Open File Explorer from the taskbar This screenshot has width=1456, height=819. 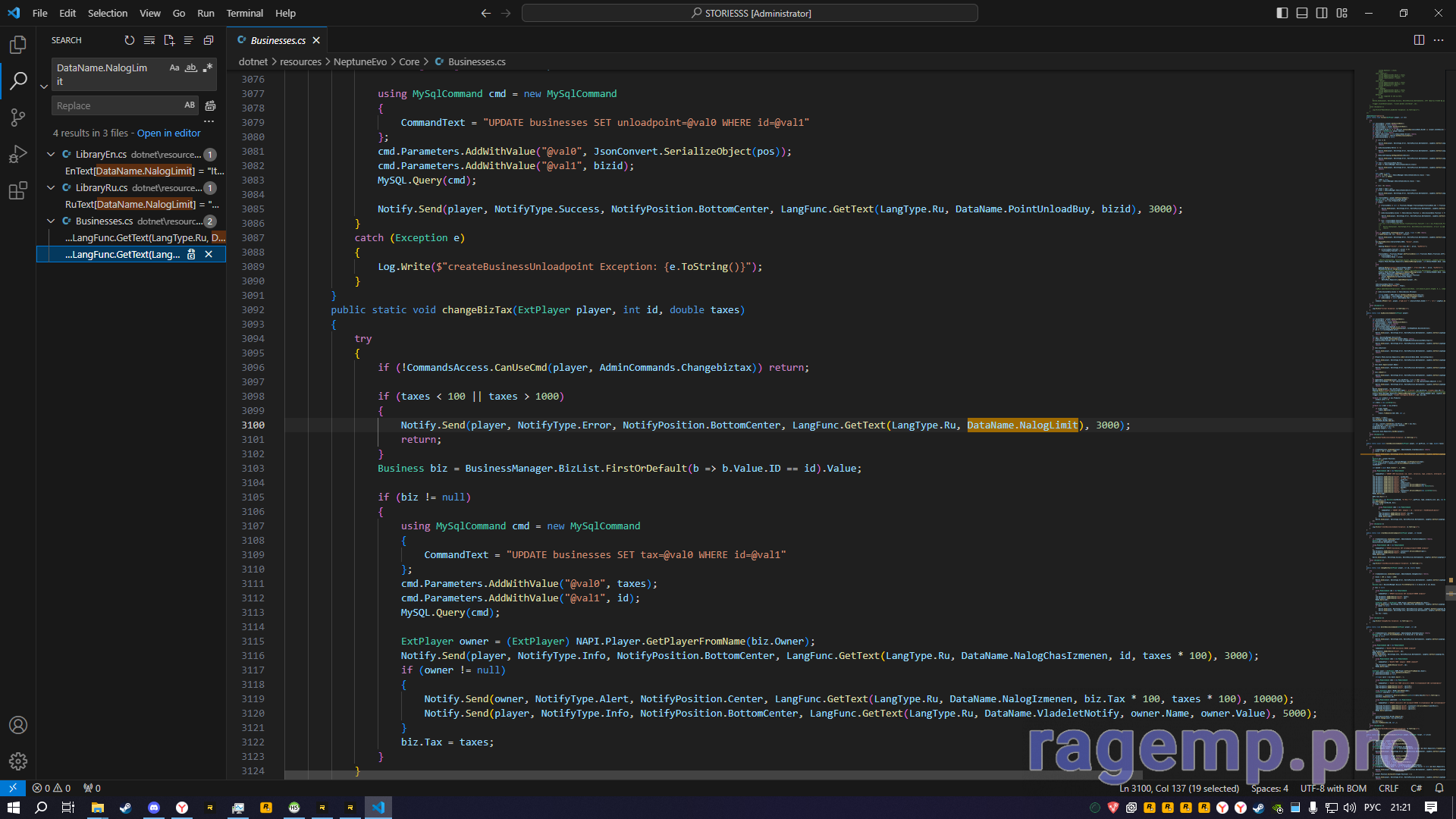[98, 808]
